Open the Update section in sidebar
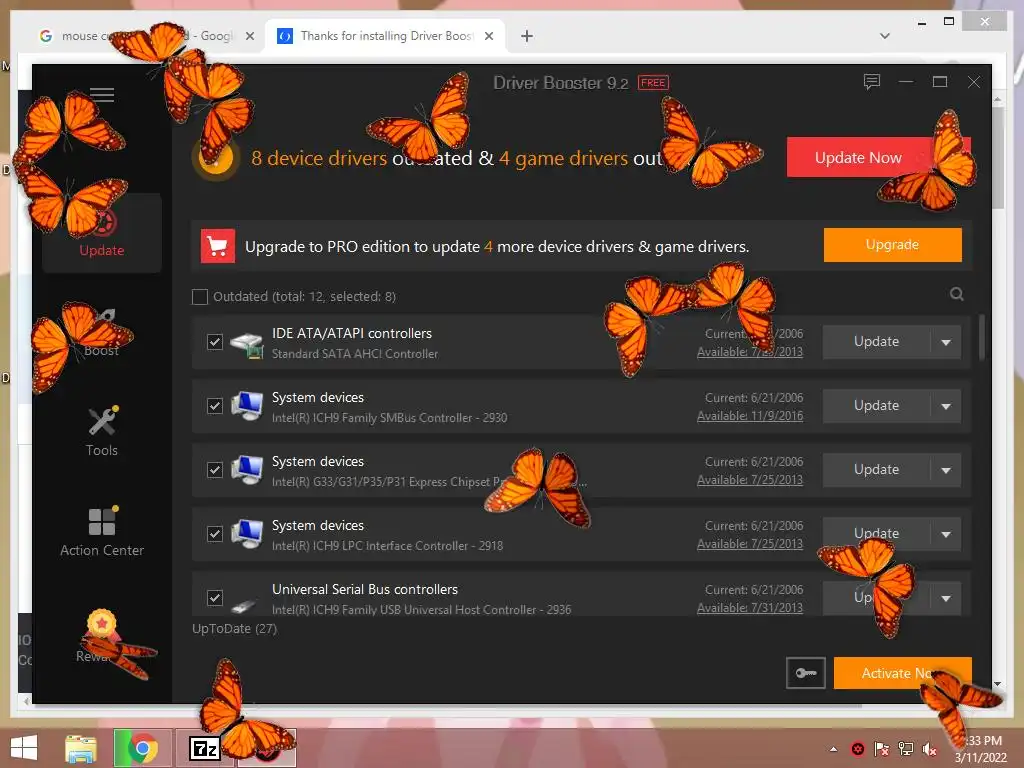Image resolution: width=1024 pixels, height=768 pixels. 102,233
